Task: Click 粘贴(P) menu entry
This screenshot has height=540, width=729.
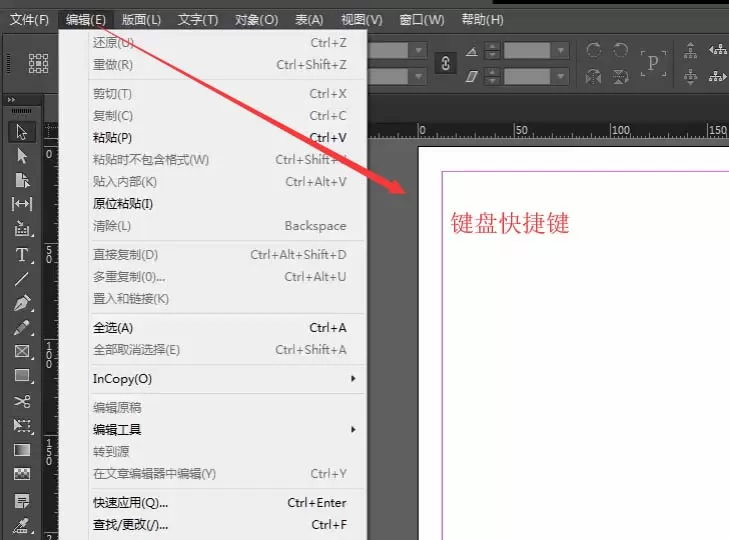Action: click(x=223, y=138)
